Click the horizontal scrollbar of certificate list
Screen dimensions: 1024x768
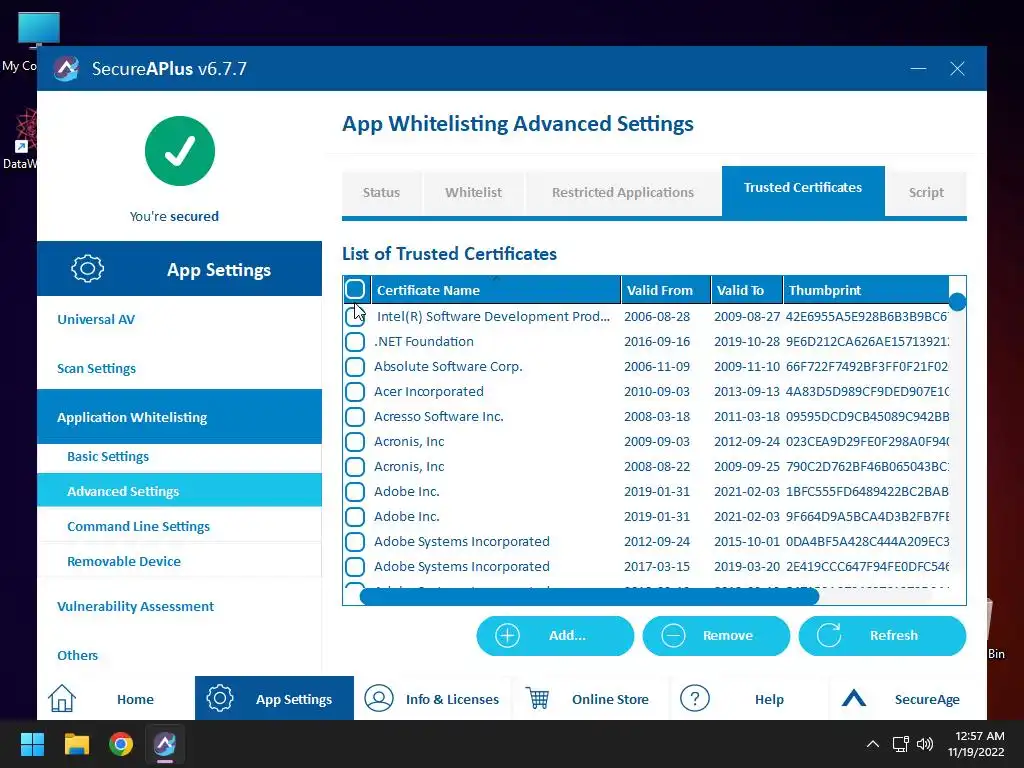589,596
